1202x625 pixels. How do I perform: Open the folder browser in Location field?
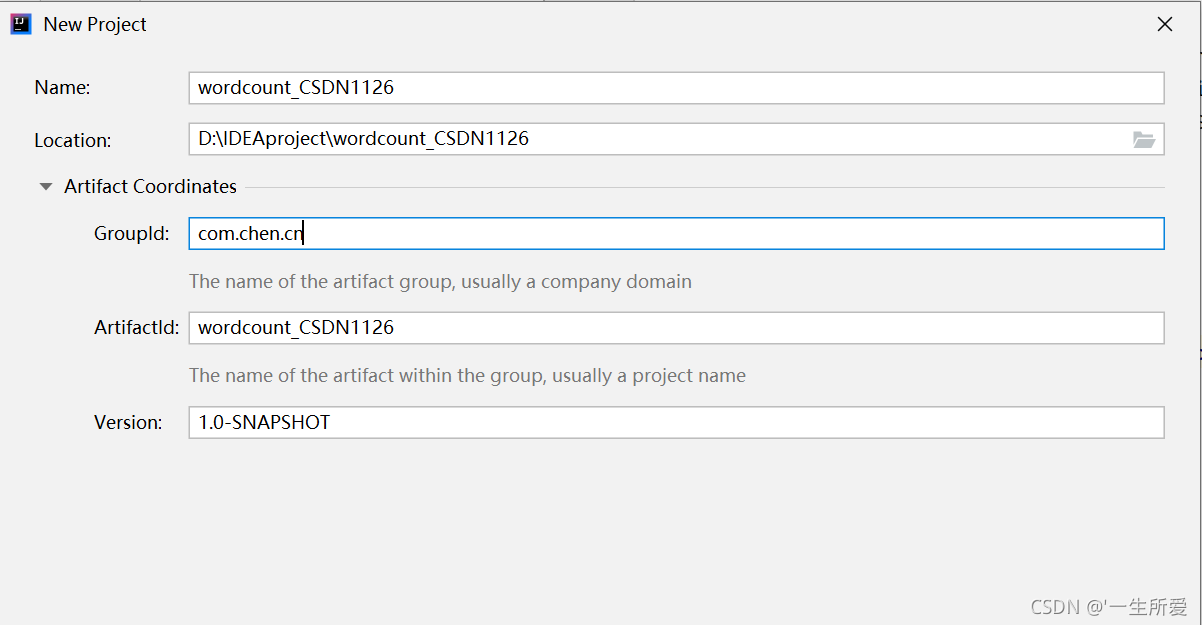[1144, 140]
